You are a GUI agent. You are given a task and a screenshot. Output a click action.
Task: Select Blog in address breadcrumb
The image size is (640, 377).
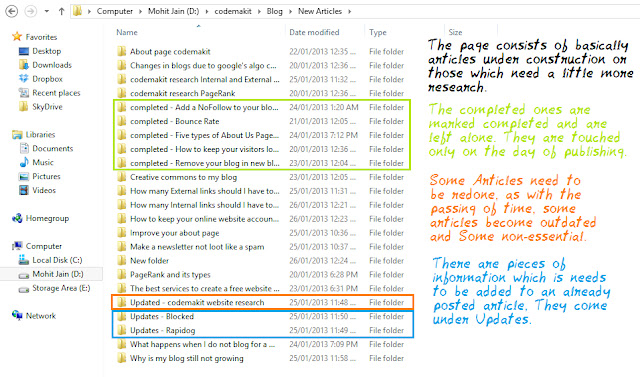click(275, 11)
